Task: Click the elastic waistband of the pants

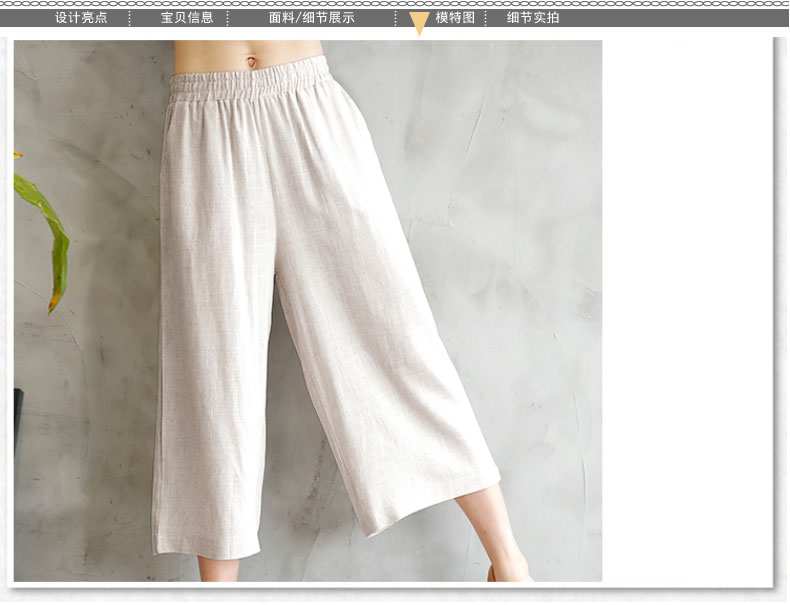Action: pos(248,80)
